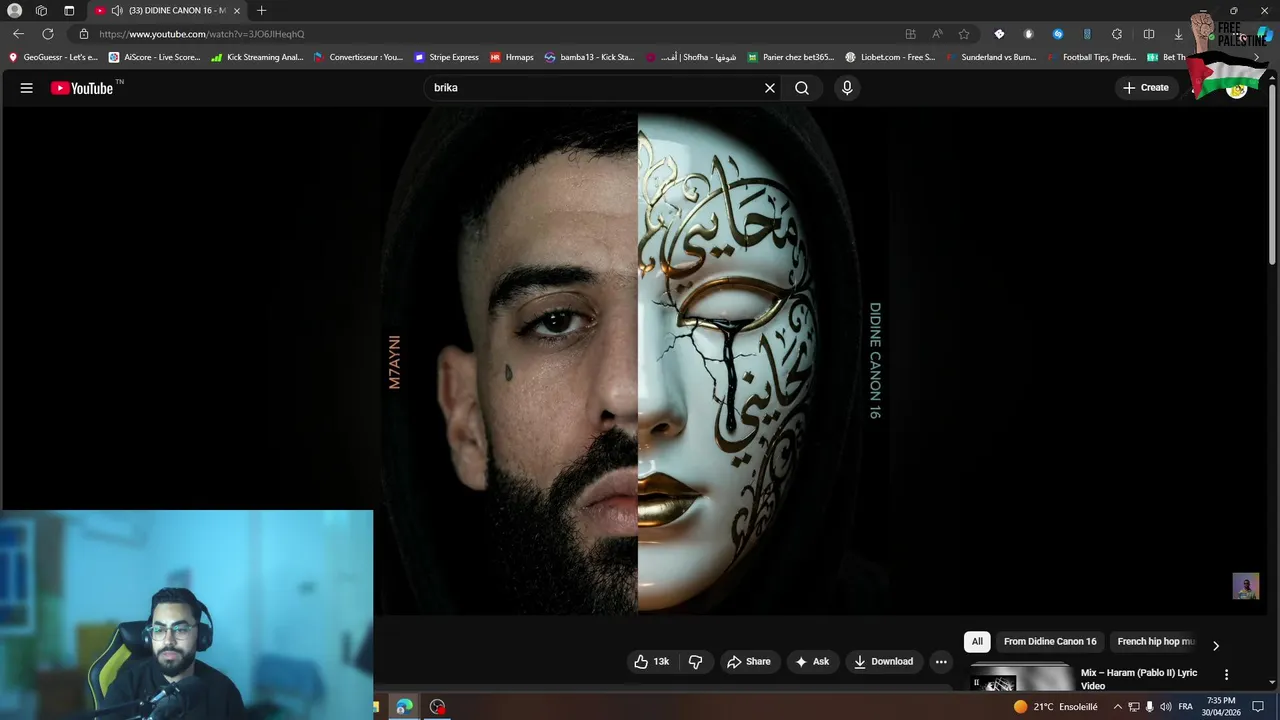This screenshot has width=1280, height=720.
Task: Mute the tab using the speaker icon
Action: click(117, 10)
